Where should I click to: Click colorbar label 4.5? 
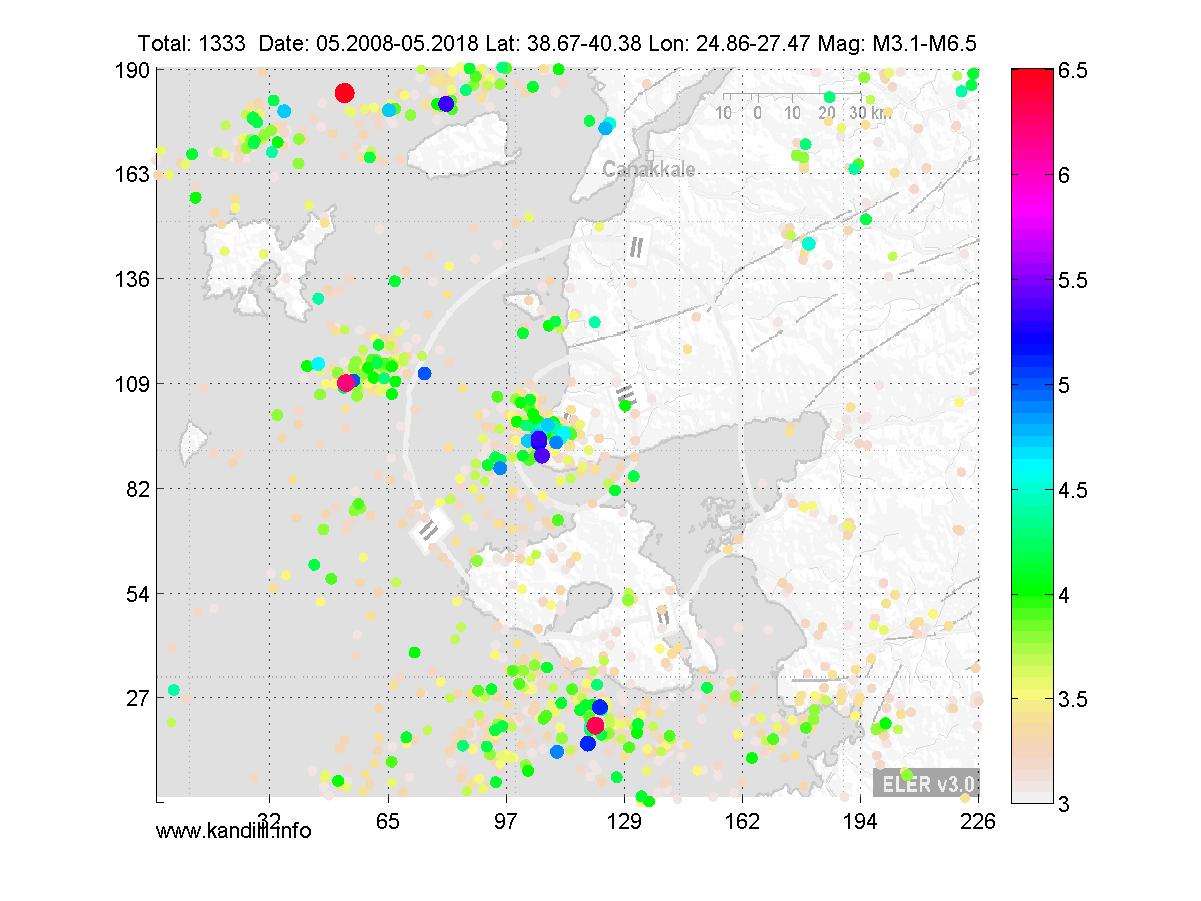(x=1072, y=490)
